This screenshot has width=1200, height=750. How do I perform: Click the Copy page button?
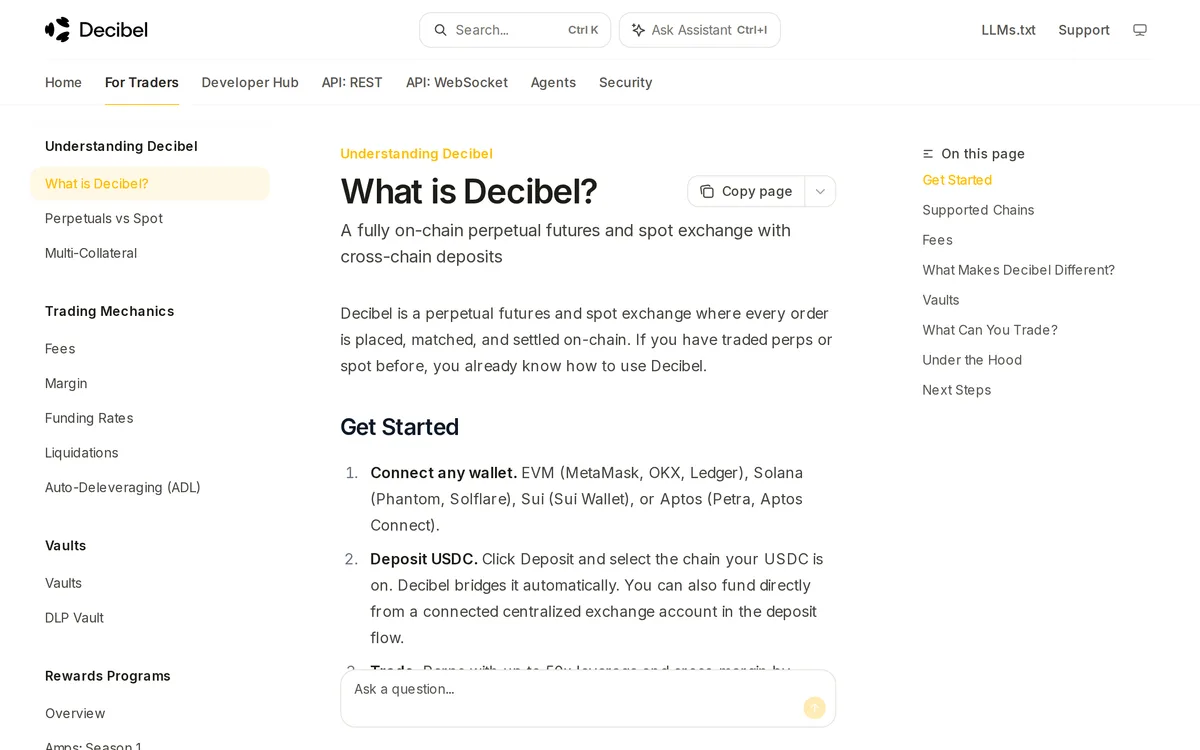[746, 191]
